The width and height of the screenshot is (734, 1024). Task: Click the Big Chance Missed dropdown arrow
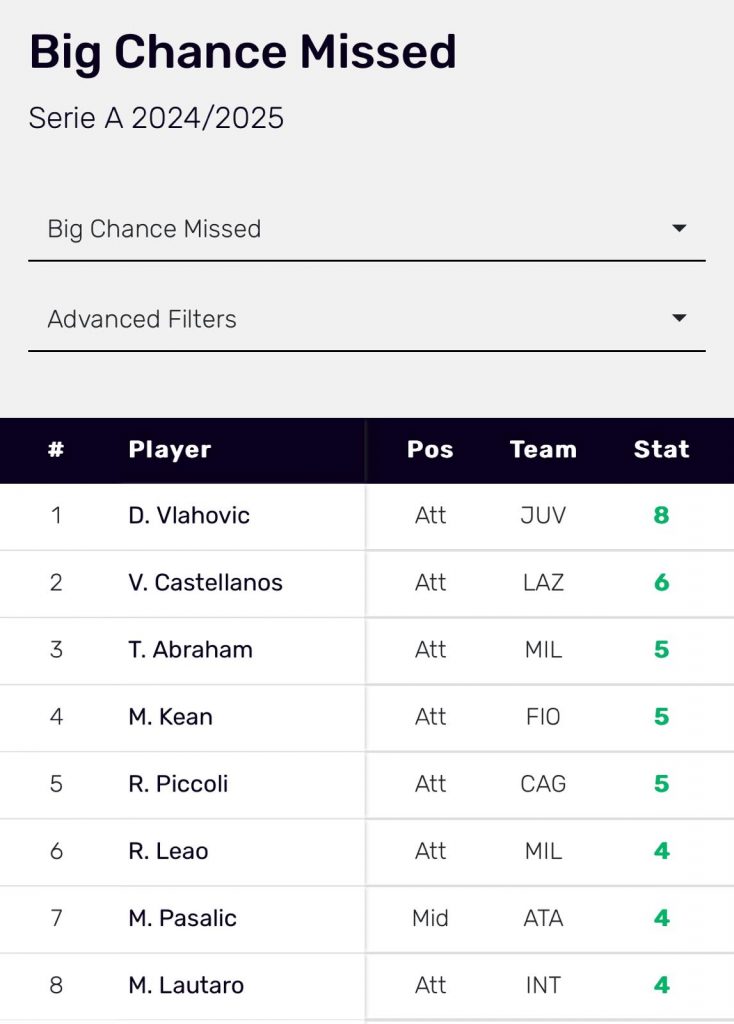coord(679,229)
